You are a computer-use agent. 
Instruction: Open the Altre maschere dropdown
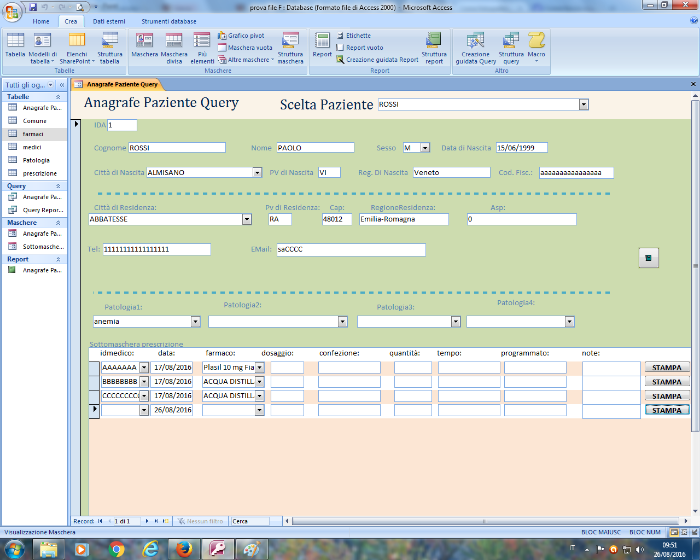246,59
